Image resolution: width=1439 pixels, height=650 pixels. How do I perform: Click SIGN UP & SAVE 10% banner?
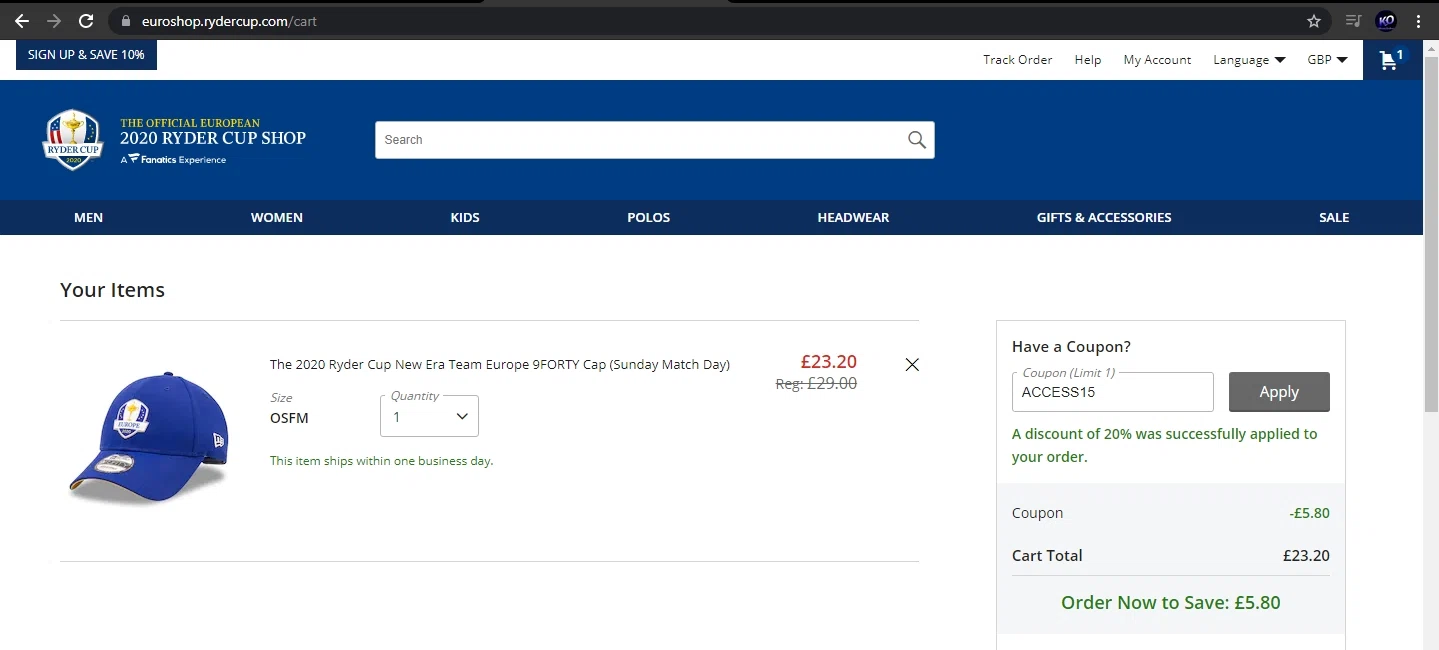click(86, 55)
